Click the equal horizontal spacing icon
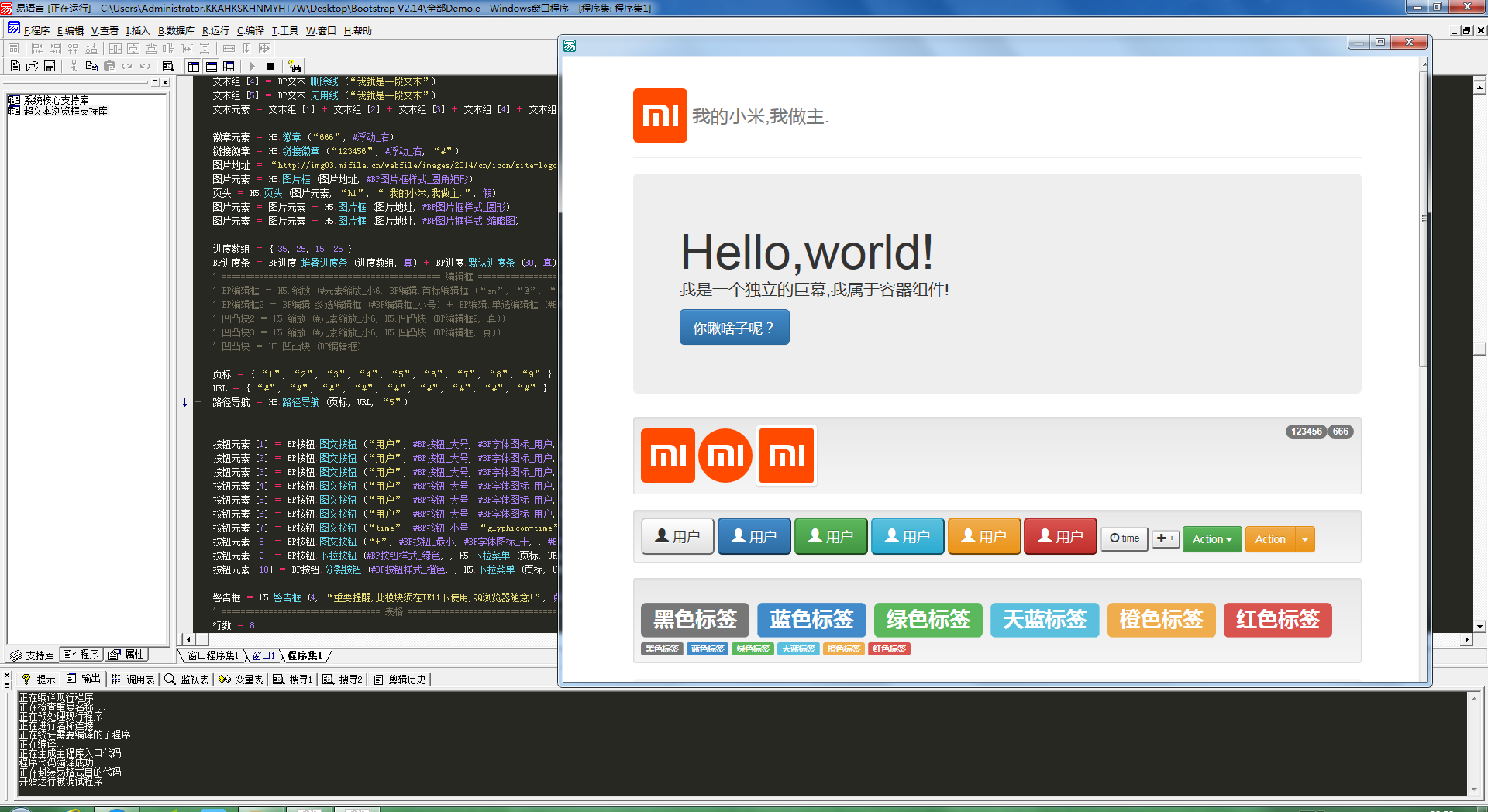 [187, 49]
